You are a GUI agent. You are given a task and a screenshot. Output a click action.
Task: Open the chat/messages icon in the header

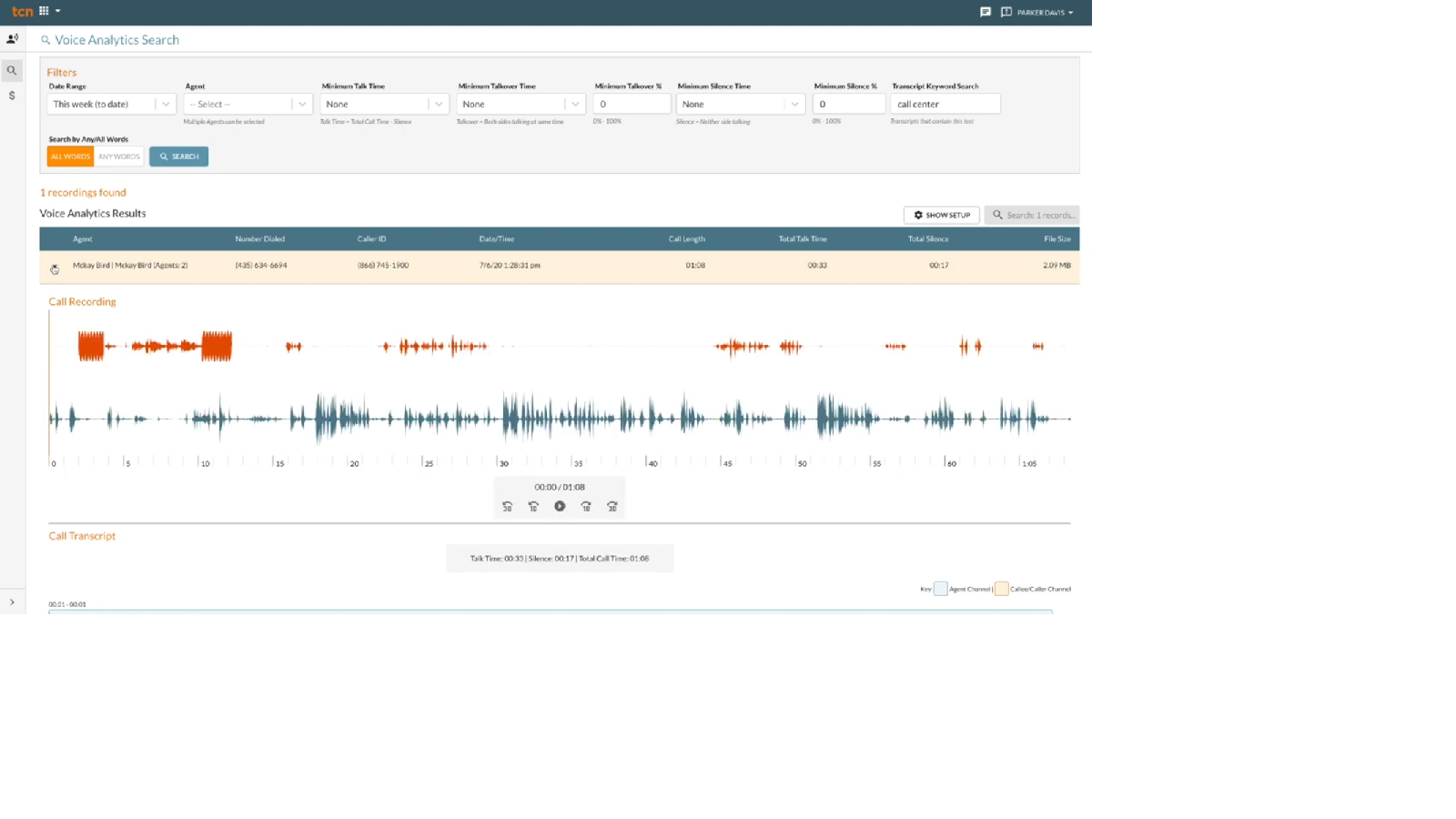tap(985, 12)
